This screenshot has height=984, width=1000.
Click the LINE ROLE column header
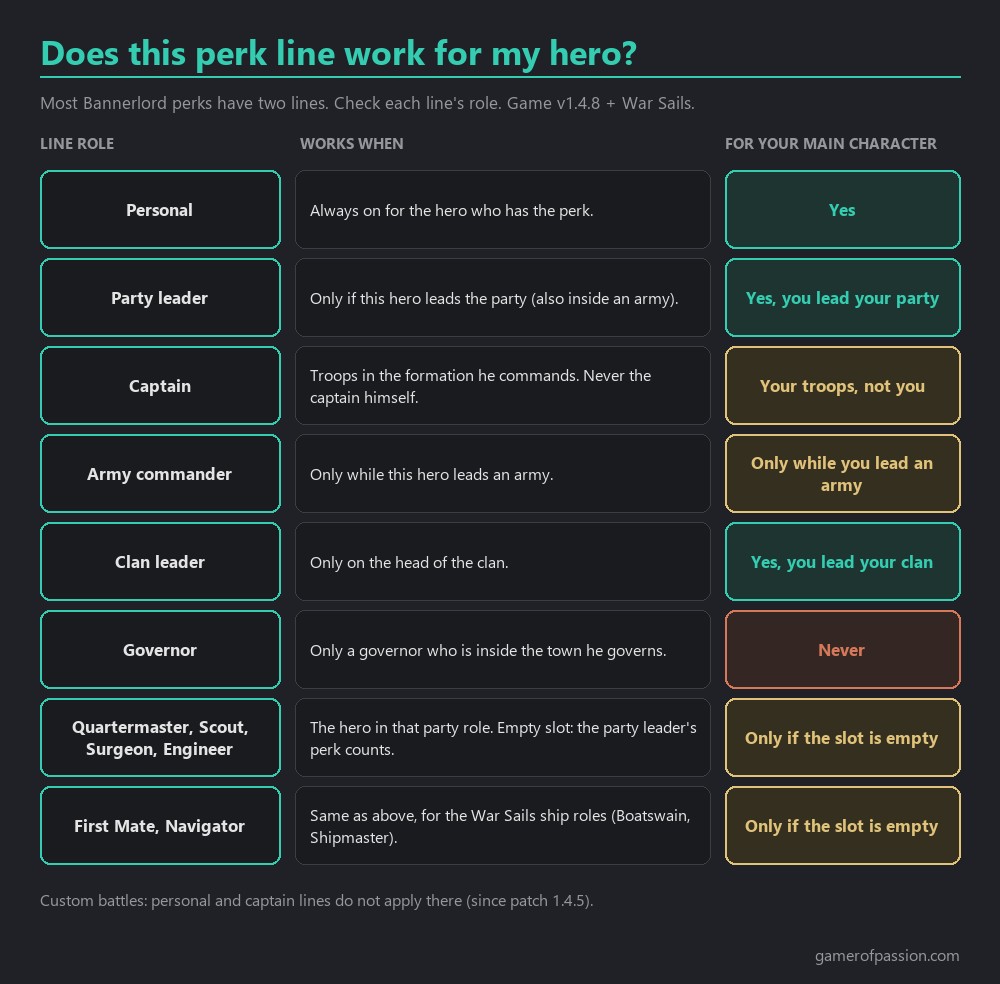(77, 144)
